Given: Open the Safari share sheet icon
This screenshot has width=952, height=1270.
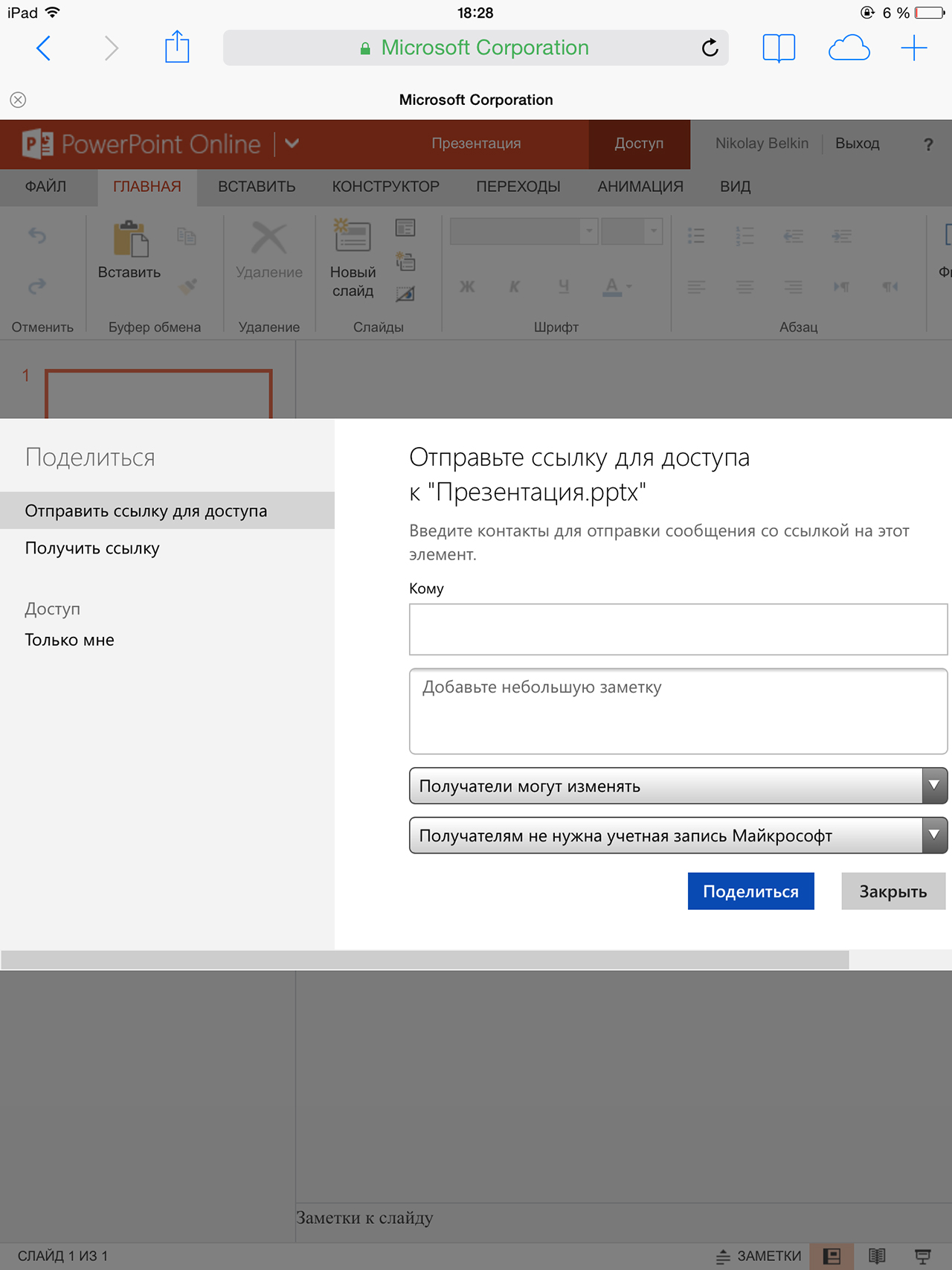Looking at the screenshot, I should (177, 47).
